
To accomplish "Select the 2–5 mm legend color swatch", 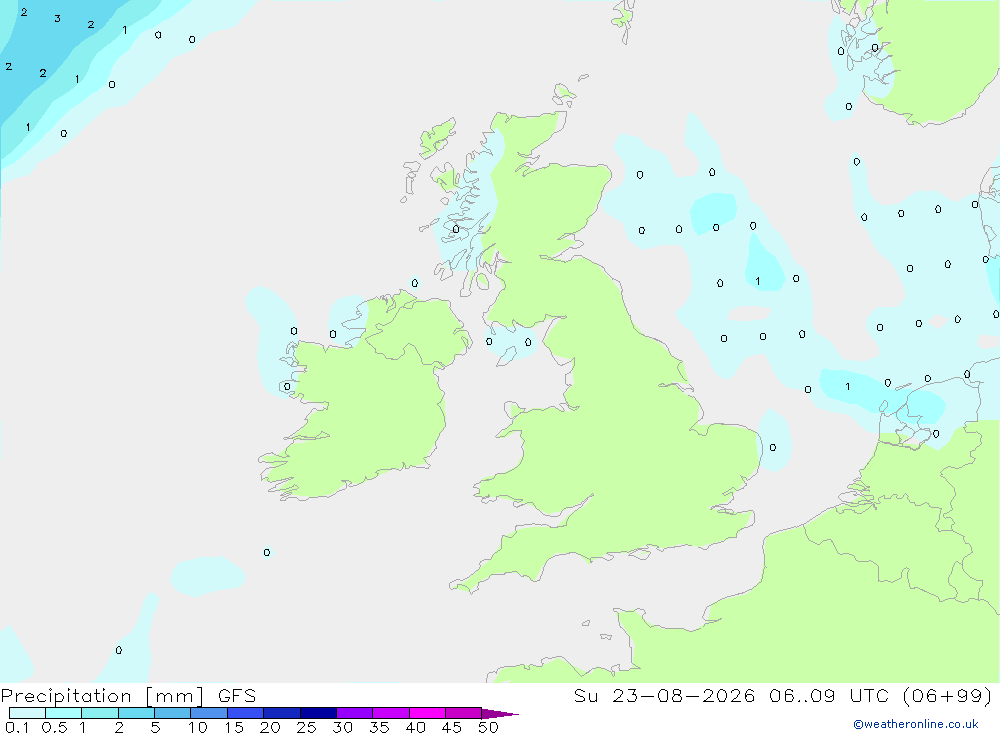I will click(x=136, y=713).
